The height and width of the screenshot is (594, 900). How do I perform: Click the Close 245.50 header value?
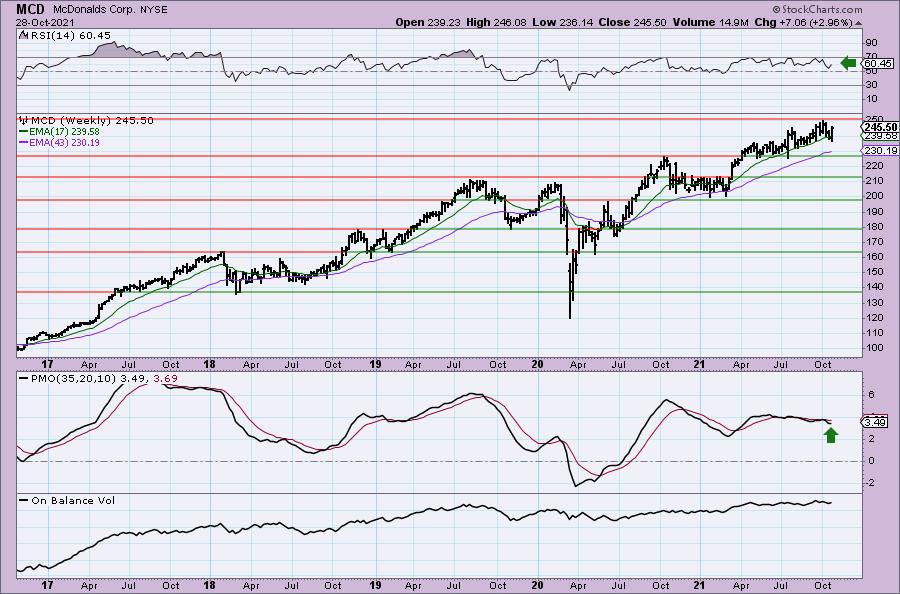tap(633, 22)
